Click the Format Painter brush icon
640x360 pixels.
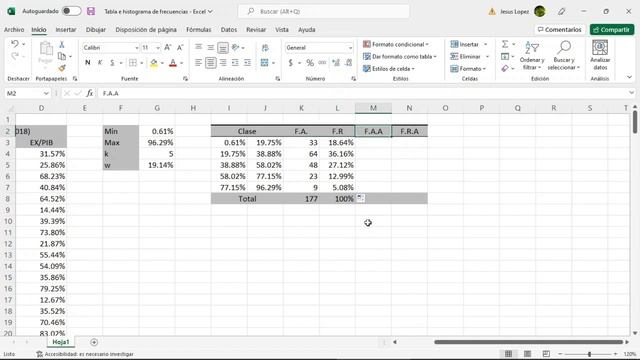point(62,67)
